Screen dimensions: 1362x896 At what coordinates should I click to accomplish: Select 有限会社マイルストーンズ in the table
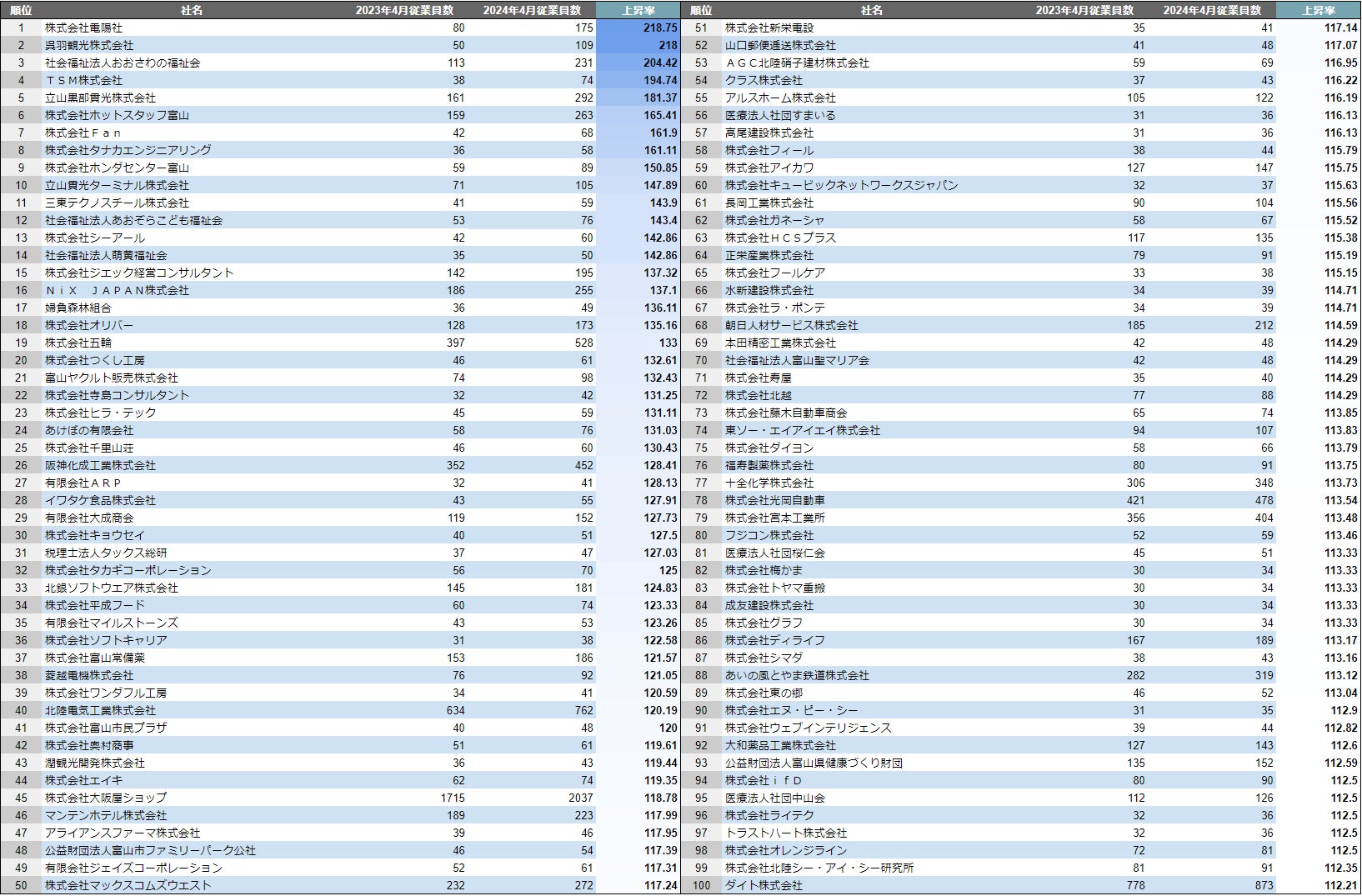[x=112, y=623]
